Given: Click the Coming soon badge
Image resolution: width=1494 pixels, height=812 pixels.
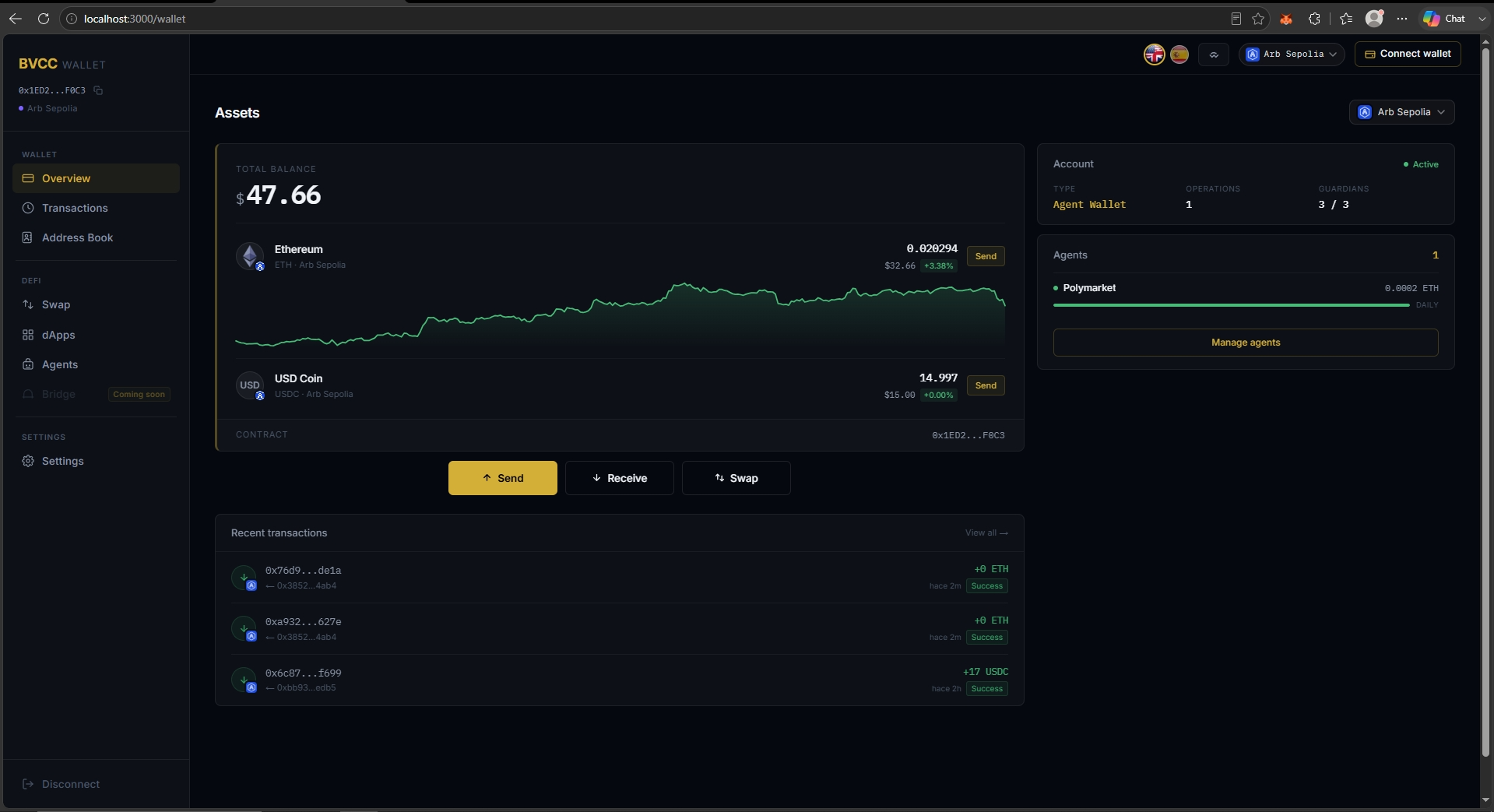Looking at the screenshot, I should click(139, 395).
